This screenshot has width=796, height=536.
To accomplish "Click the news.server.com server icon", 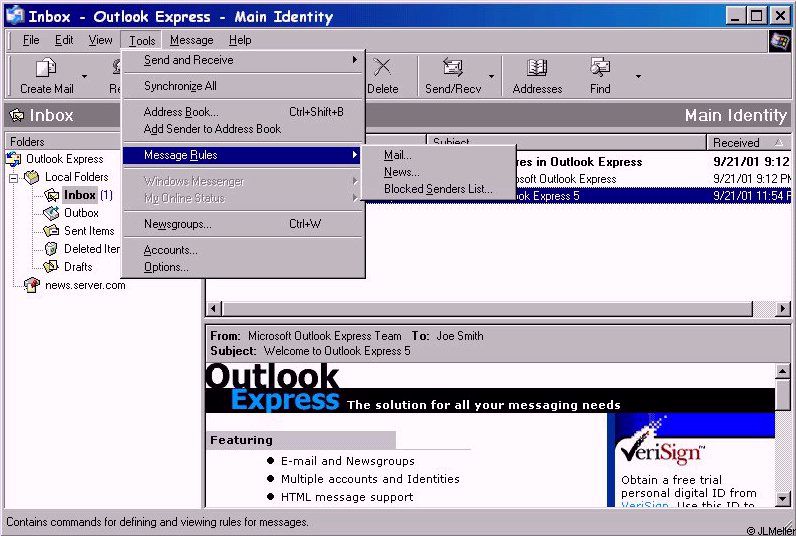I will tap(31, 285).
